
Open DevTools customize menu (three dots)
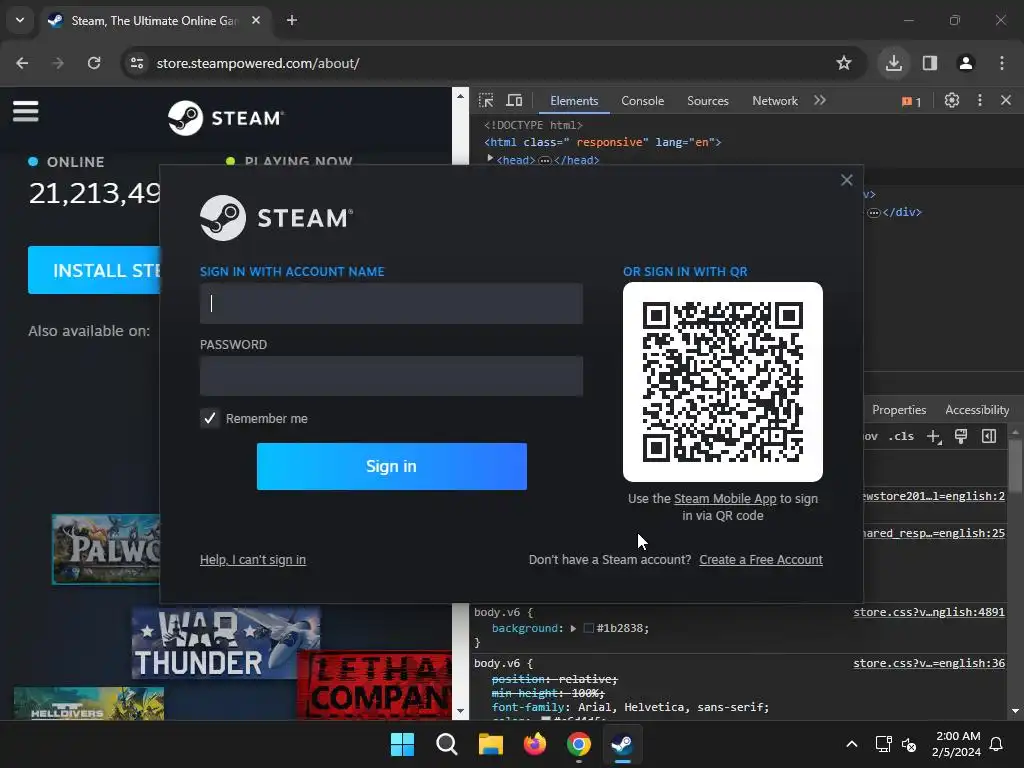980,101
